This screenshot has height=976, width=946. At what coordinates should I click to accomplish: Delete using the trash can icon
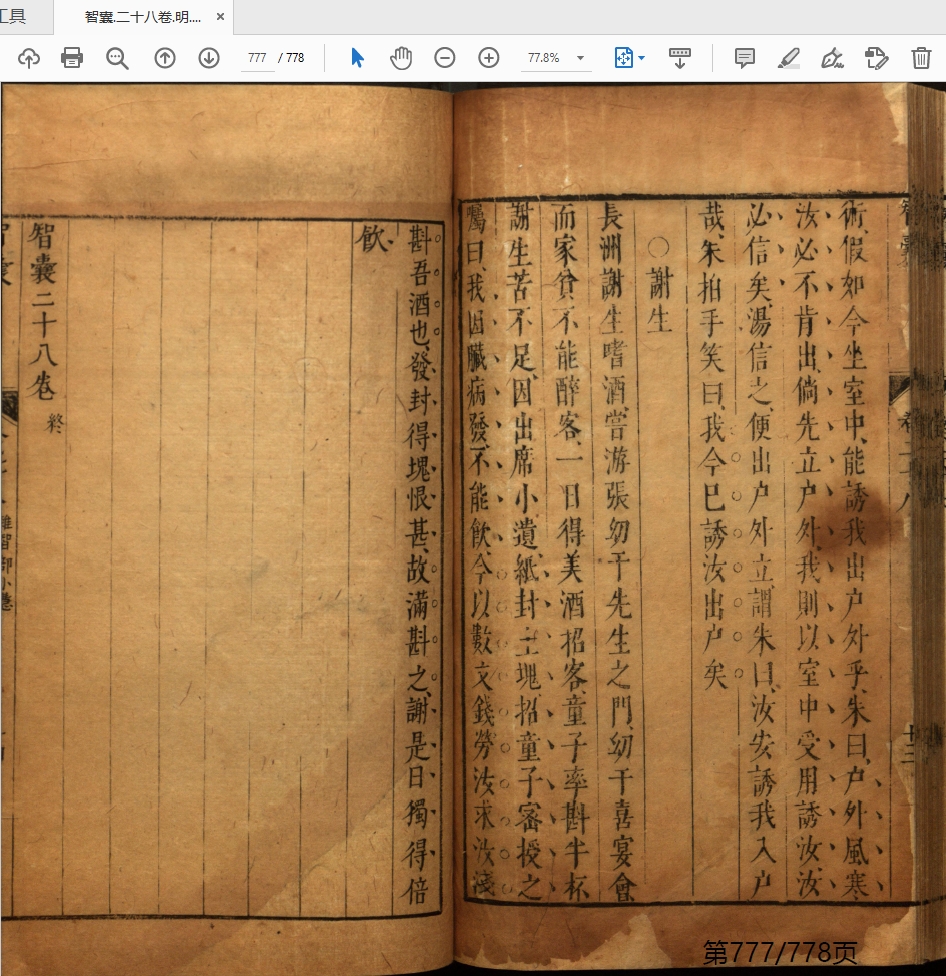coord(921,58)
